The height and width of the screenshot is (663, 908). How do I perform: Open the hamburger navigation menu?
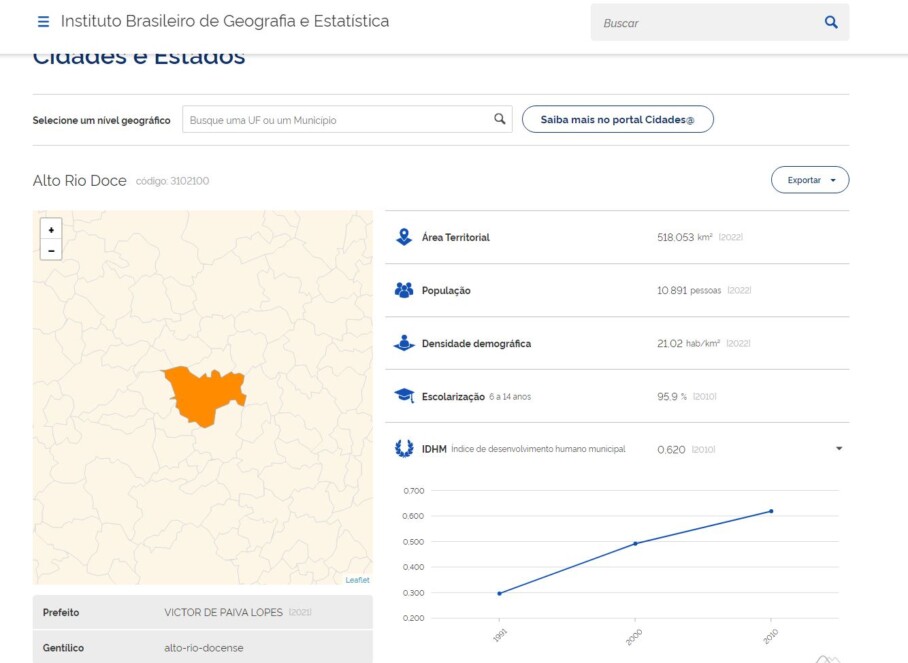[x=43, y=22]
